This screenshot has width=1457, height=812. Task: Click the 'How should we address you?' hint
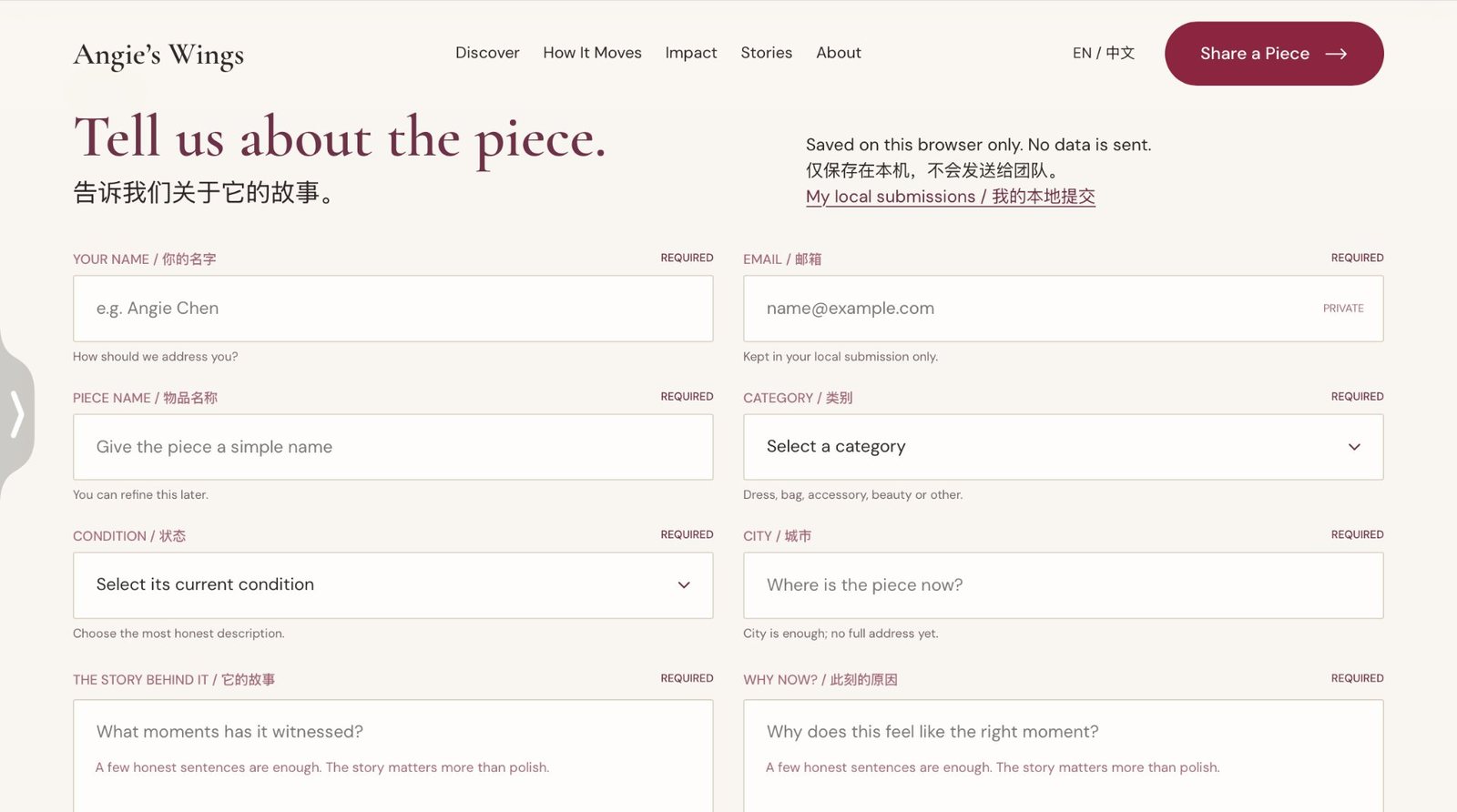[x=156, y=357]
